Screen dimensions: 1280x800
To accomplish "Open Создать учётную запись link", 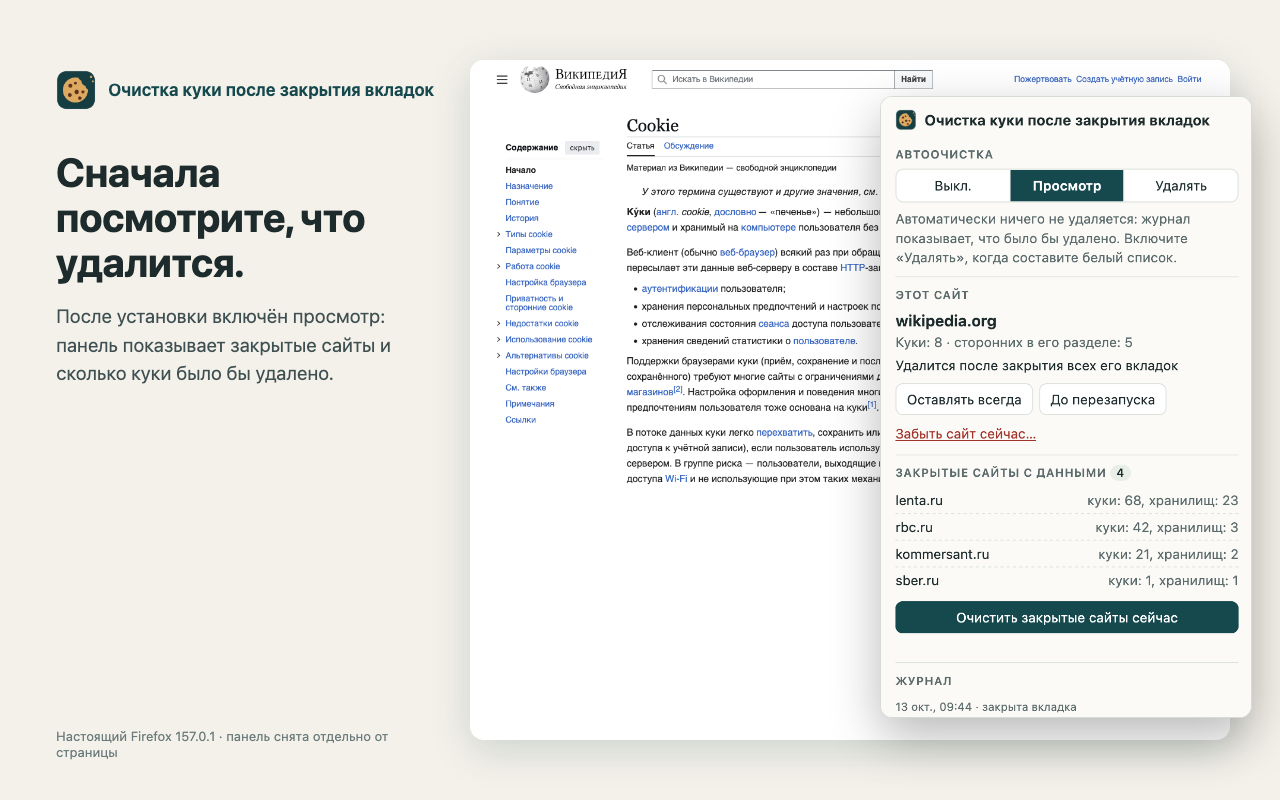I will [x=1125, y=79].
